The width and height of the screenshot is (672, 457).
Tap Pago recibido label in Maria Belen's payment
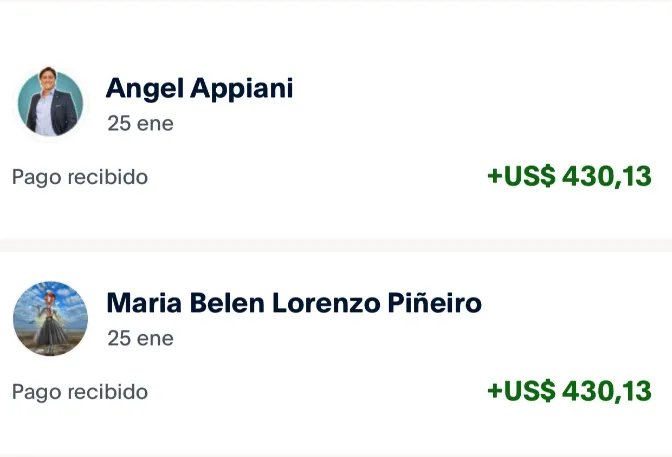pyautogui.click(x=80, y=392)
